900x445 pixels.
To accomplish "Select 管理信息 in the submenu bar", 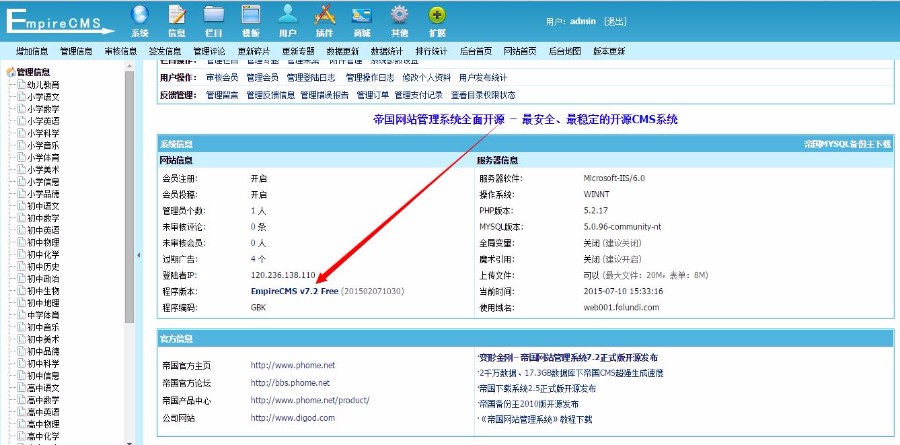I will point(76,51).
